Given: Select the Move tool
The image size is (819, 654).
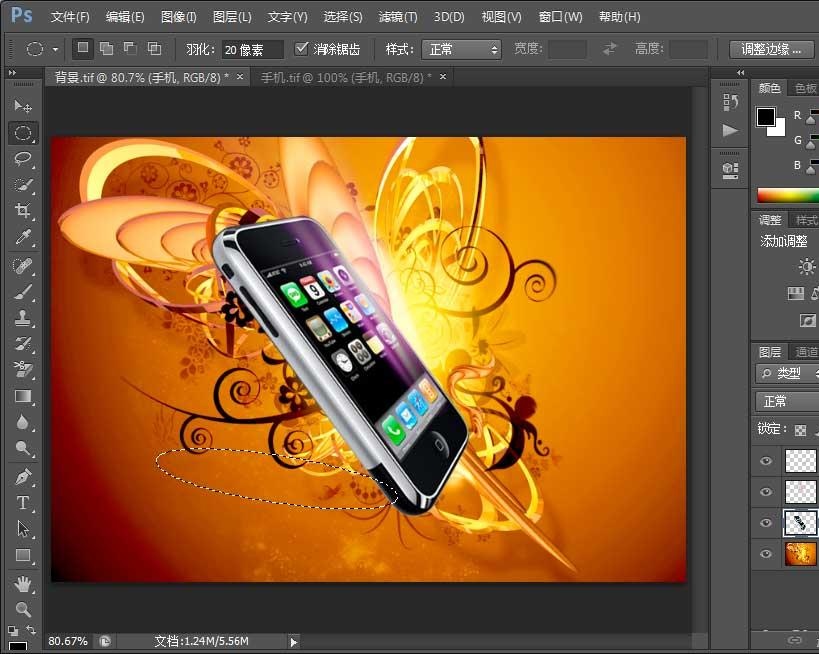Looking at the screenshot, I should (23, 106).
